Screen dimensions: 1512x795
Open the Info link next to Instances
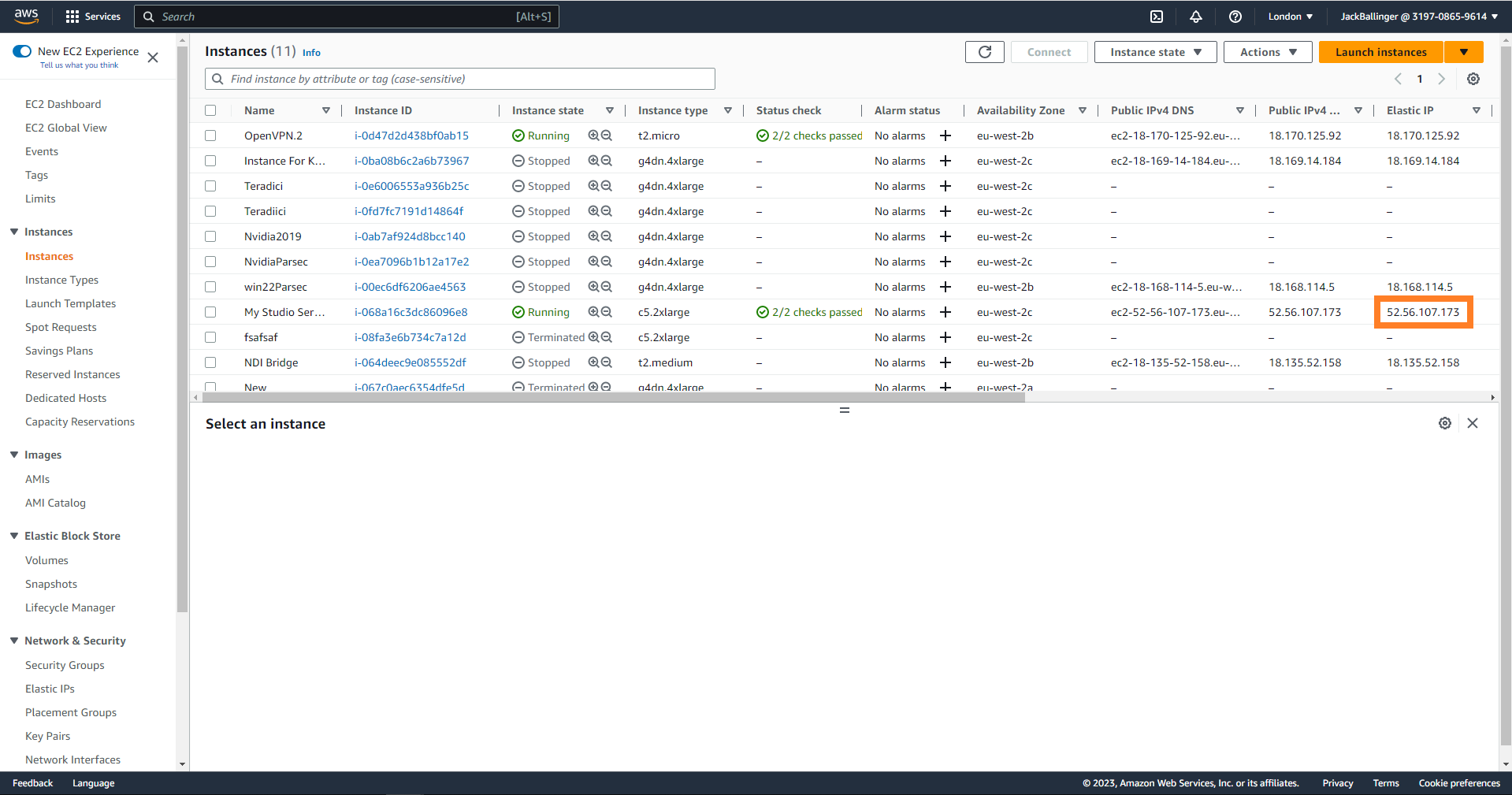(x=311, y=53)
